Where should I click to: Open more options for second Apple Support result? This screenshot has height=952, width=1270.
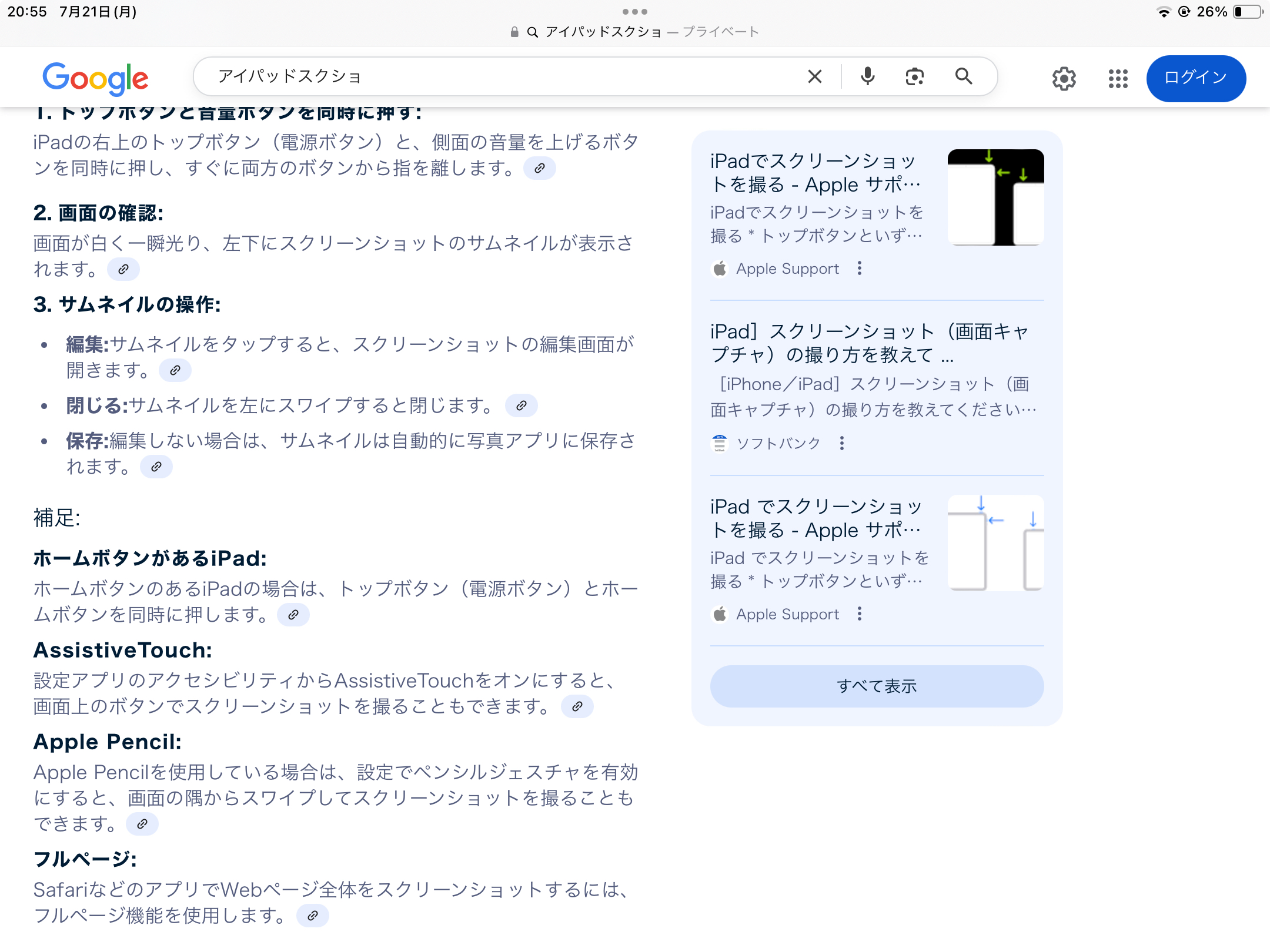tap(859, 614)
